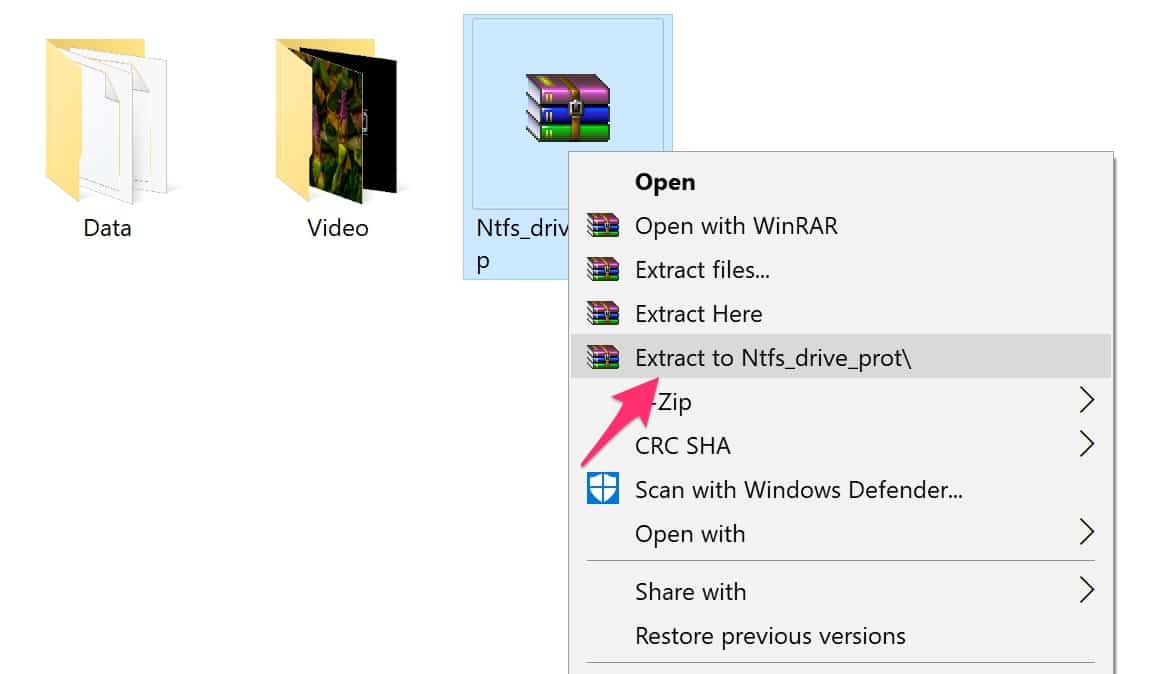The width and height of the screenshot is (1174, 674).
Task: Expand the Share with submenu chevron
Action: 1086,591
